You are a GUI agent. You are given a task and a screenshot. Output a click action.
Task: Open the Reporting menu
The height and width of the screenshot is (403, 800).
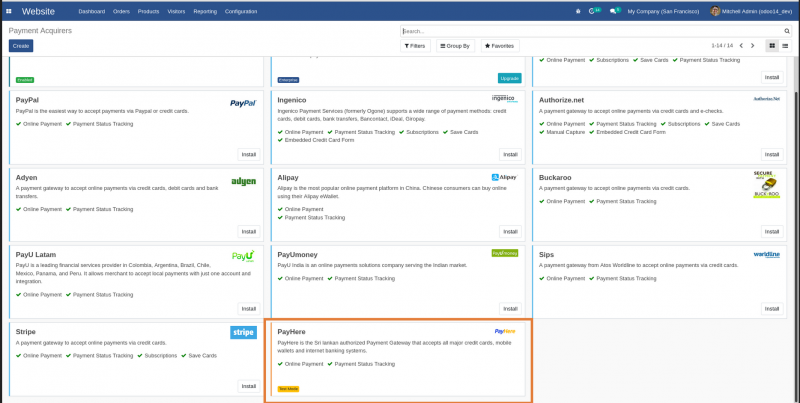point(205,11)
